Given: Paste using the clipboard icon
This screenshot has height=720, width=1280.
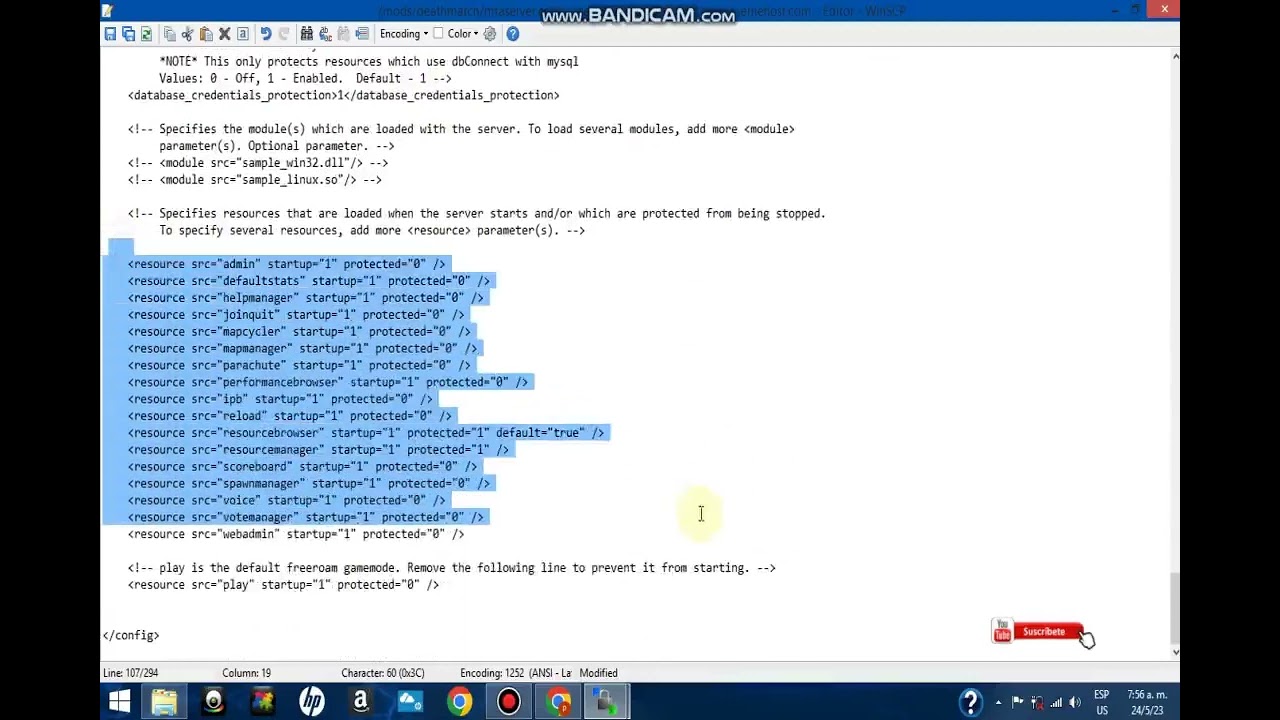Looking at the screenshot, I should coord(206,34).
